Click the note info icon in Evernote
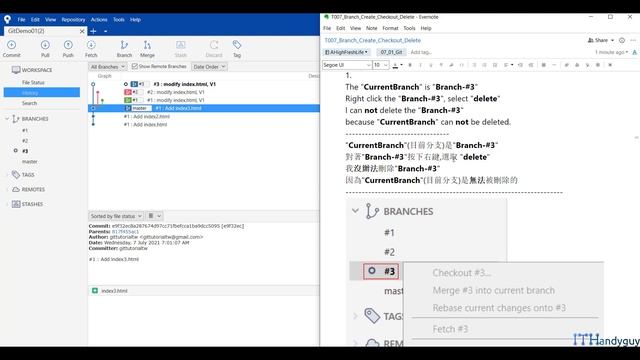Image resolution: width=640 pixels, height=360 pixels. (622, 40)
